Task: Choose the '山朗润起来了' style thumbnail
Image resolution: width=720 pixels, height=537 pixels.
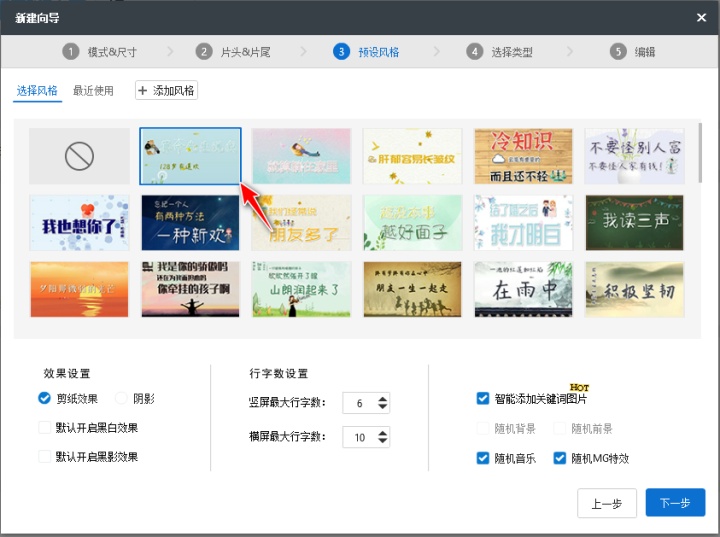Action: coord(301,289)
